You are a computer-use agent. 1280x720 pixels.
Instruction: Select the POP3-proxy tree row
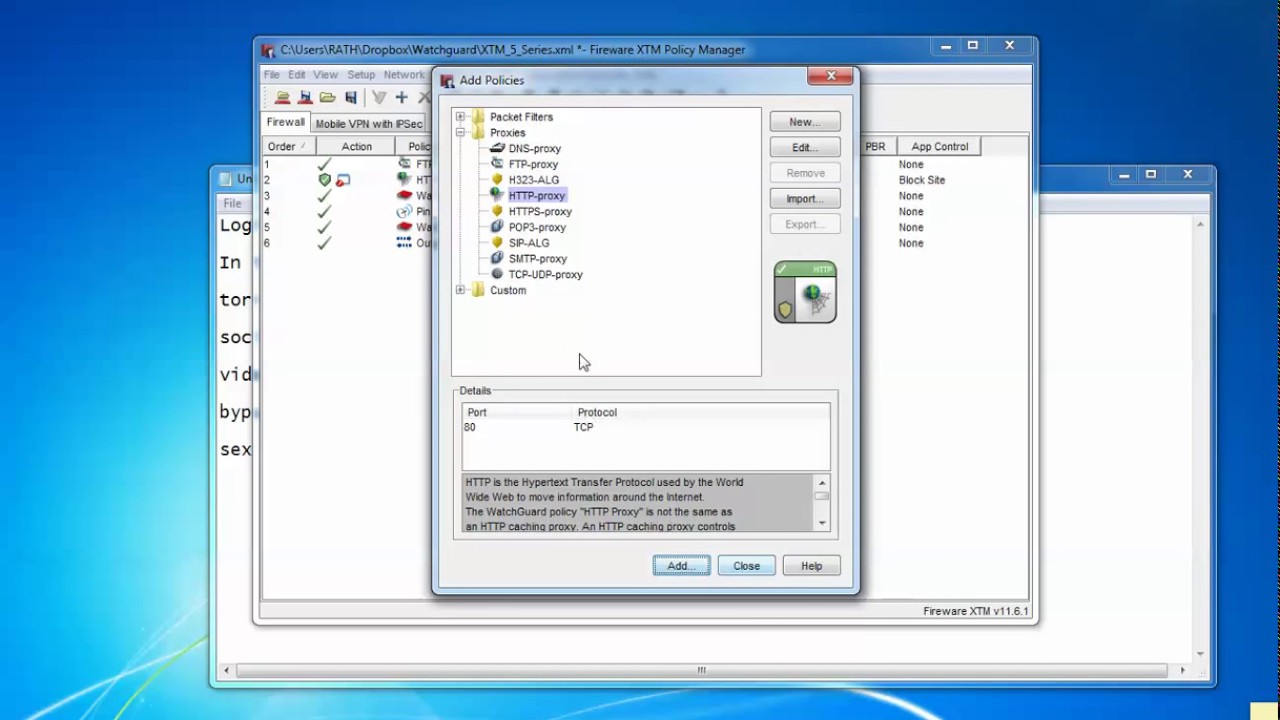pyautogui.click(x=537, y=227)
